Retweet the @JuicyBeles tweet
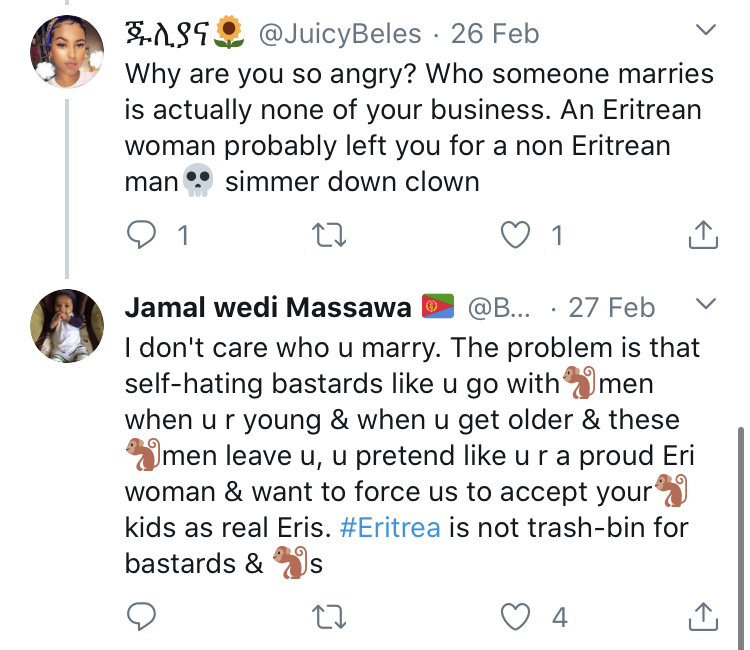Image resolution: width=750 pixels, height=650 pixels. pos(328,236)
